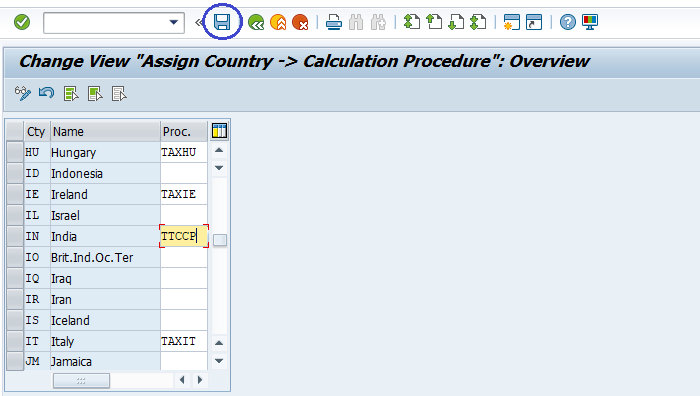700x396 pixels.
Task: Click the TAXIT procedure field for Italy
Action: coord(184,341)
